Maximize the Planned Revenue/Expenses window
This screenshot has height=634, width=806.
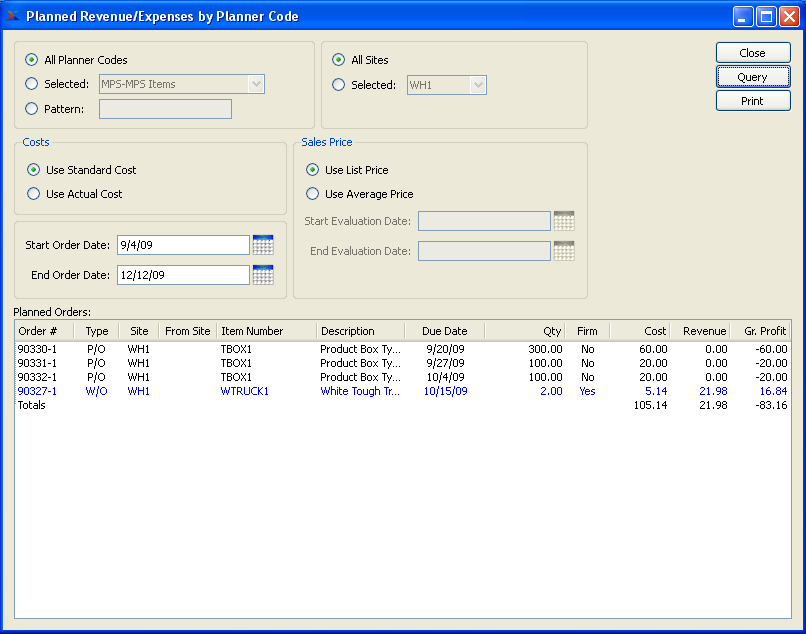(x=766, y=16)
